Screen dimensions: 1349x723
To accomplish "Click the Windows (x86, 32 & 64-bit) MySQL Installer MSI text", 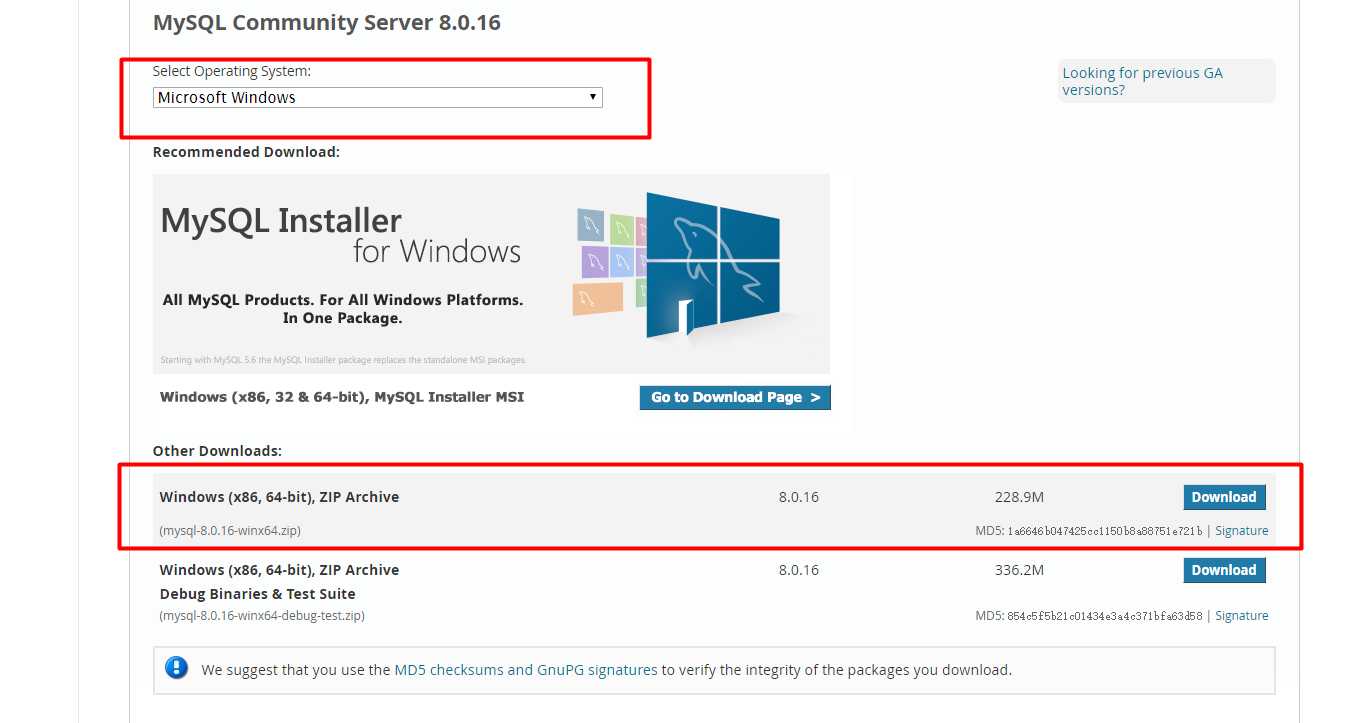I will pyautogui.click(x=342, y=397).
